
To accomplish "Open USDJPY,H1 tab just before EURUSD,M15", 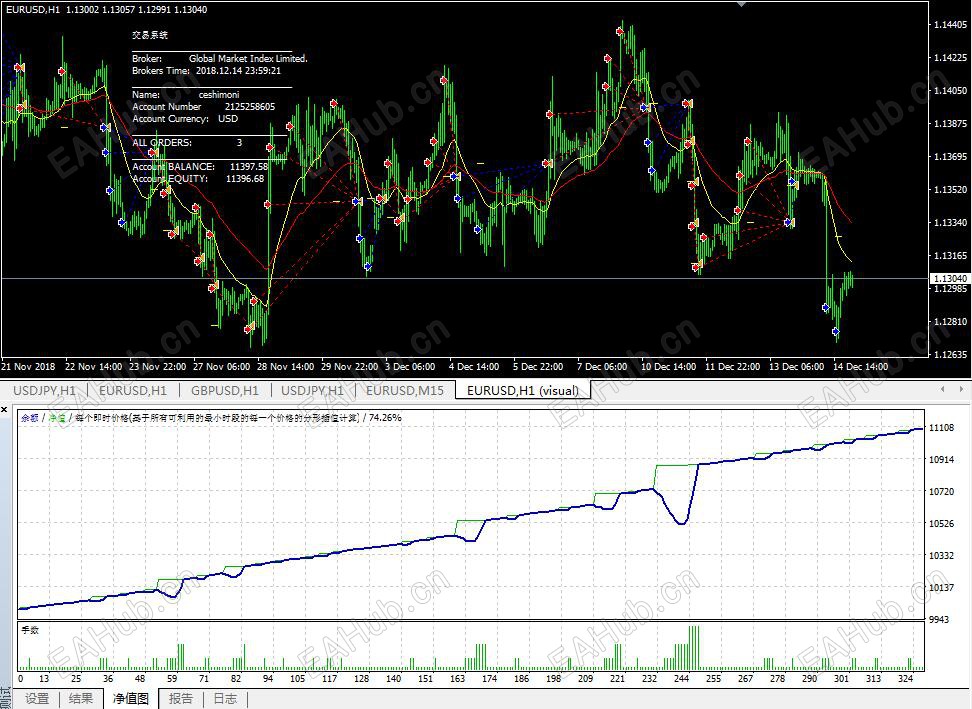I will coord(312,390).
